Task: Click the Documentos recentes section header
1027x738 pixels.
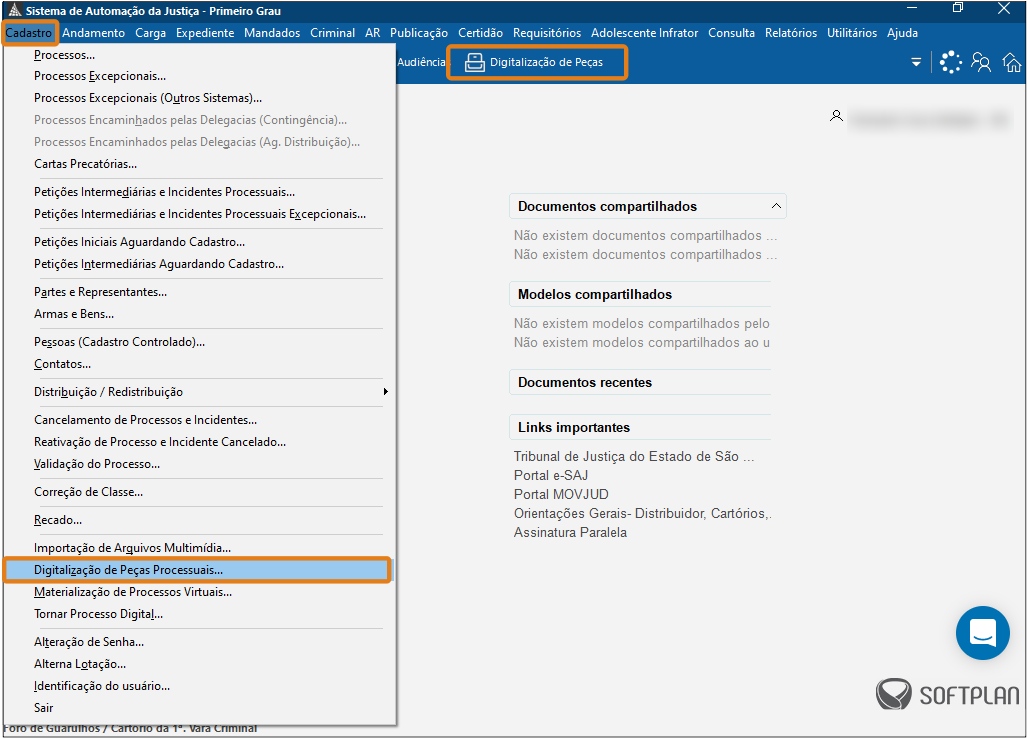Action: click(585, 383)
